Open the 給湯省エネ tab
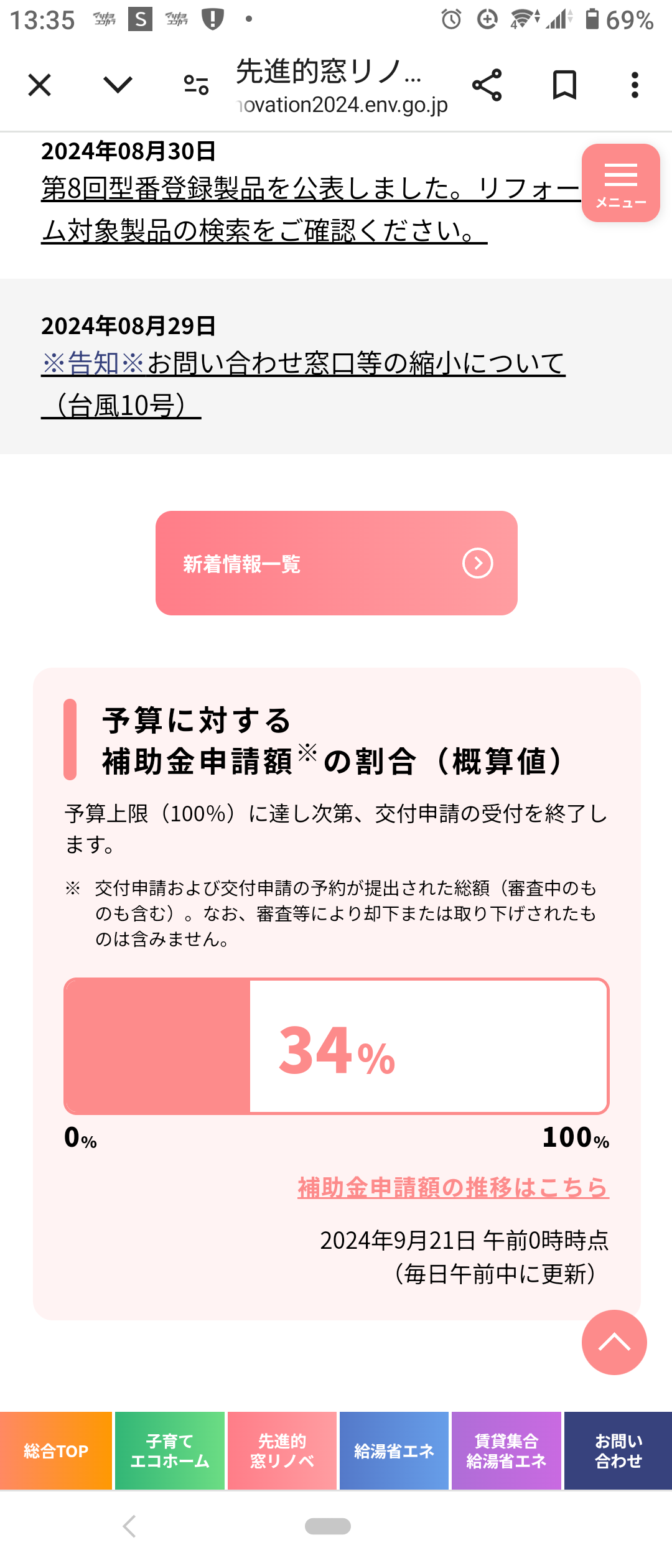Viewport: 672px width, 1568px height. pyautogui.click(x=394, y=1451)
